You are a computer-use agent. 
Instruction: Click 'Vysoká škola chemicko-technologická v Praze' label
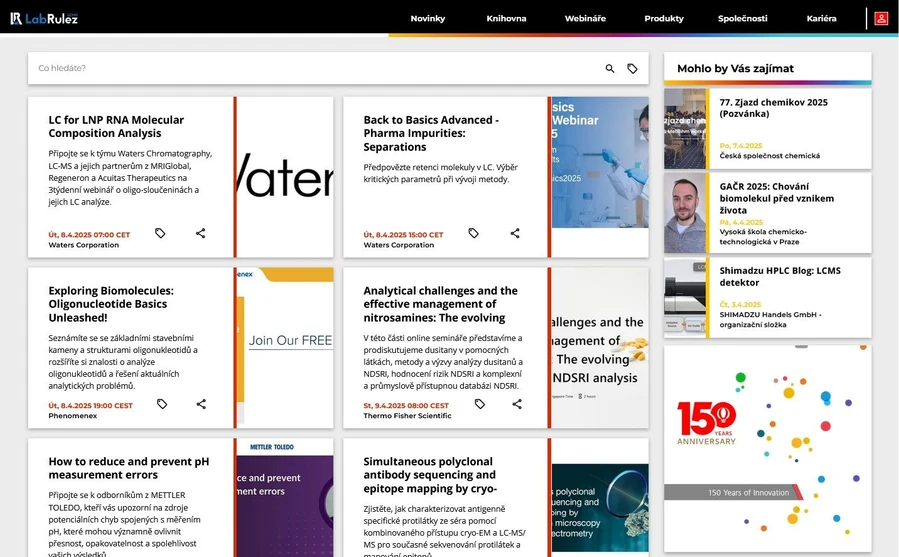[763, 237]
